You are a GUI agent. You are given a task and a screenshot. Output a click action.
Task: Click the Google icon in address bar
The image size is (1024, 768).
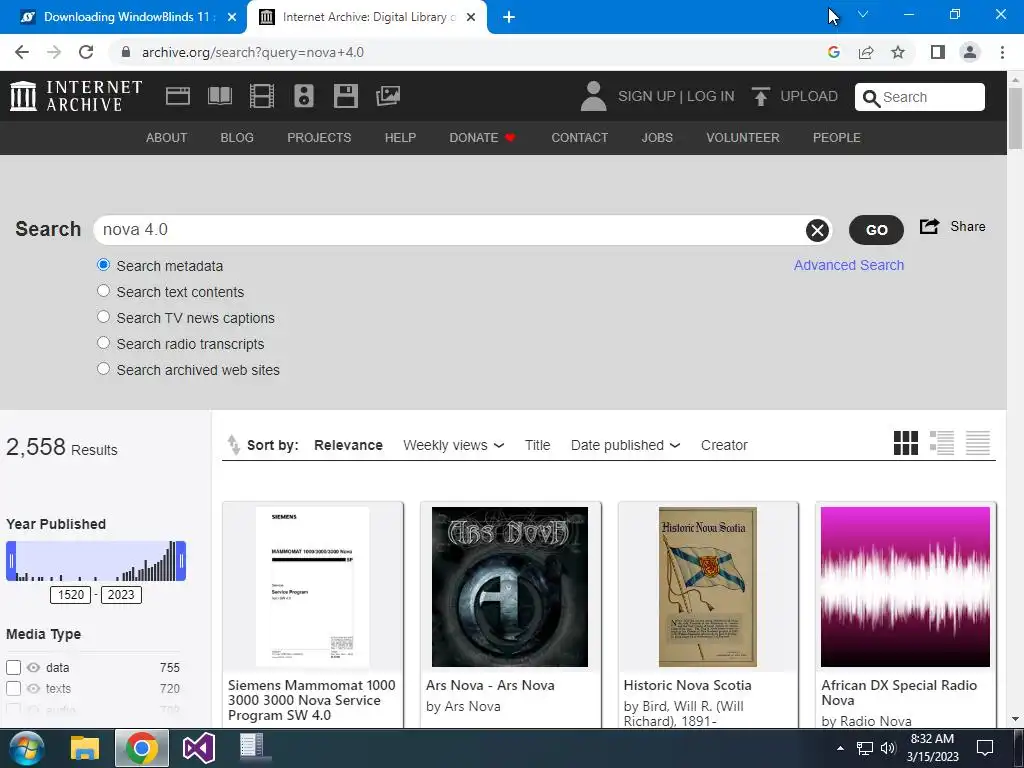click(833, 52)
